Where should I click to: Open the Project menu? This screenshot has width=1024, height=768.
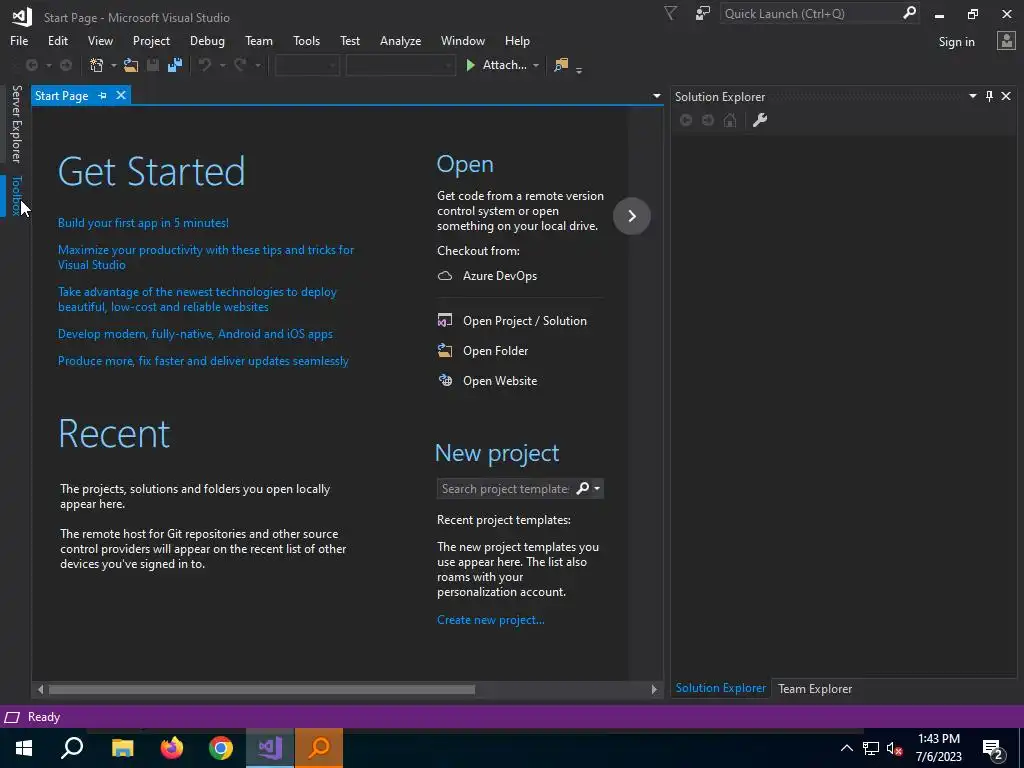click(x=151, y=40)
